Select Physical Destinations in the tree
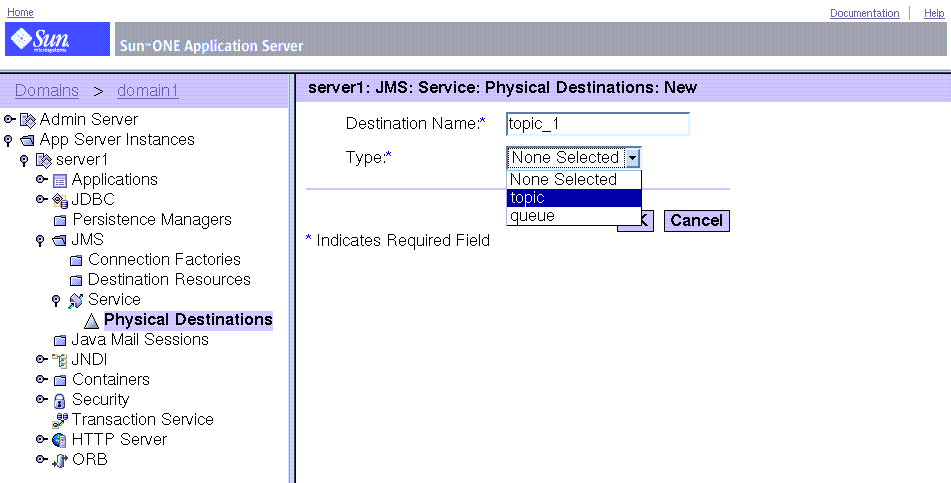This screenshot has width=951, height=483. tap(188, 320)
